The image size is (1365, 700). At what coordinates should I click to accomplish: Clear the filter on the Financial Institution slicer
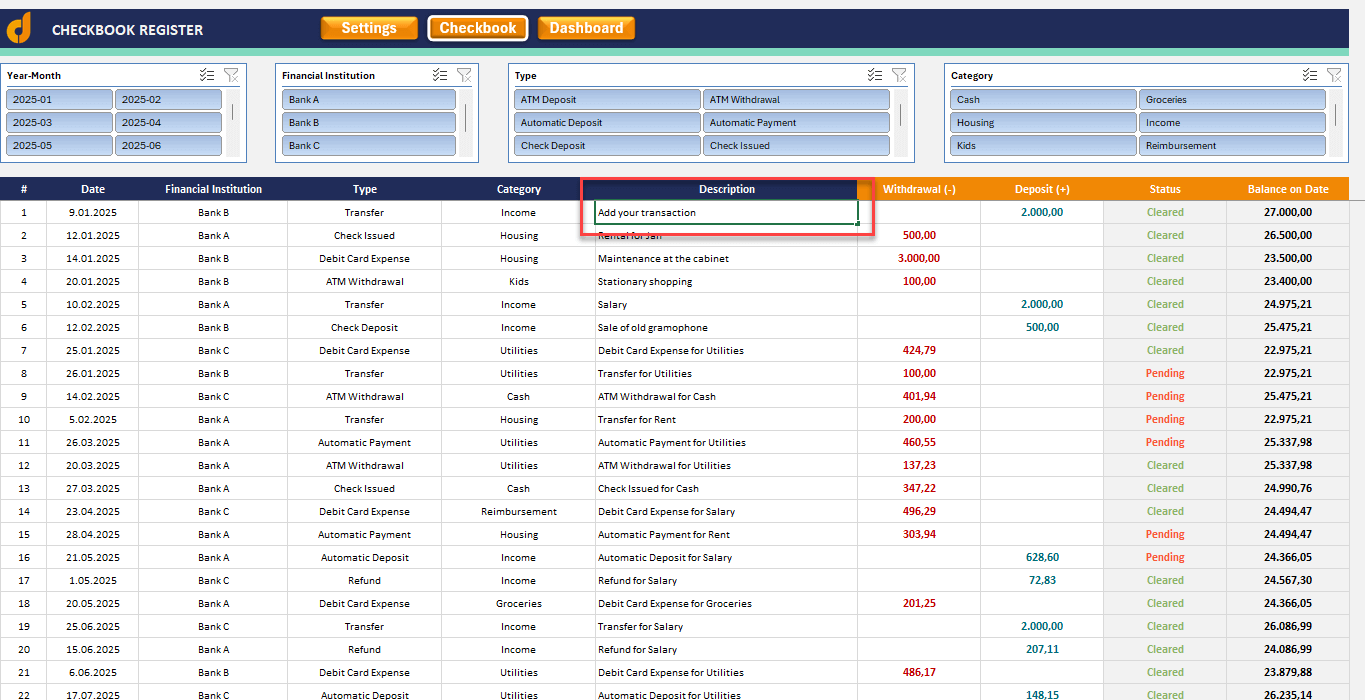point(464,75)
